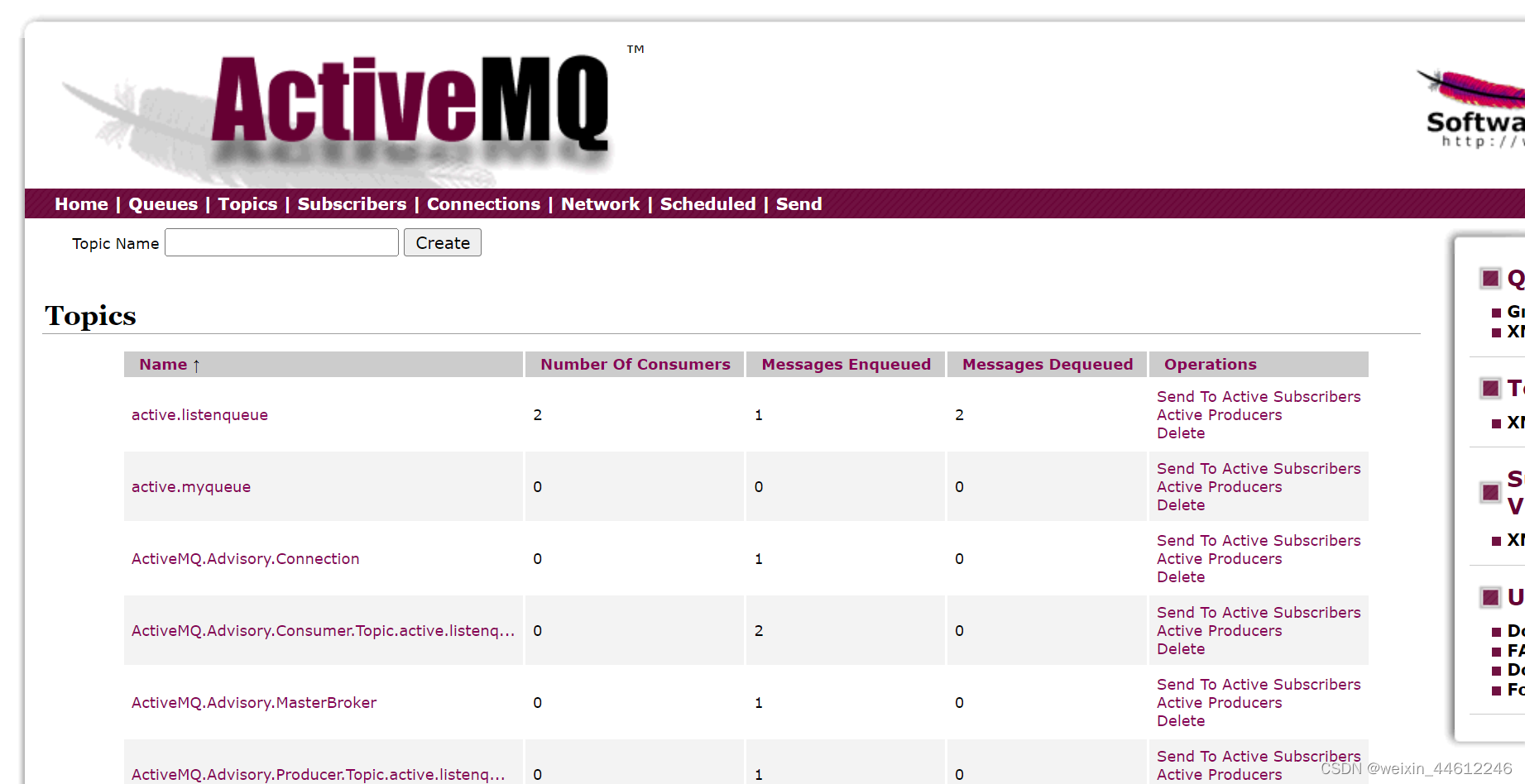Image resolution: width=1525 pixels, height=784 pixels.
Task: Sort by Number Of Consumers column
Action: (x=635, y=364)
